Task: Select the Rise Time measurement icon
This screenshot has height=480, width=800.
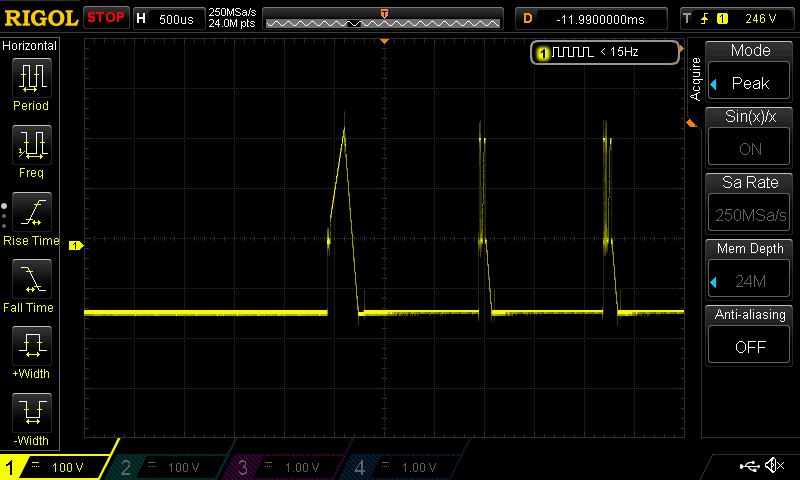Action: point(32,212)
